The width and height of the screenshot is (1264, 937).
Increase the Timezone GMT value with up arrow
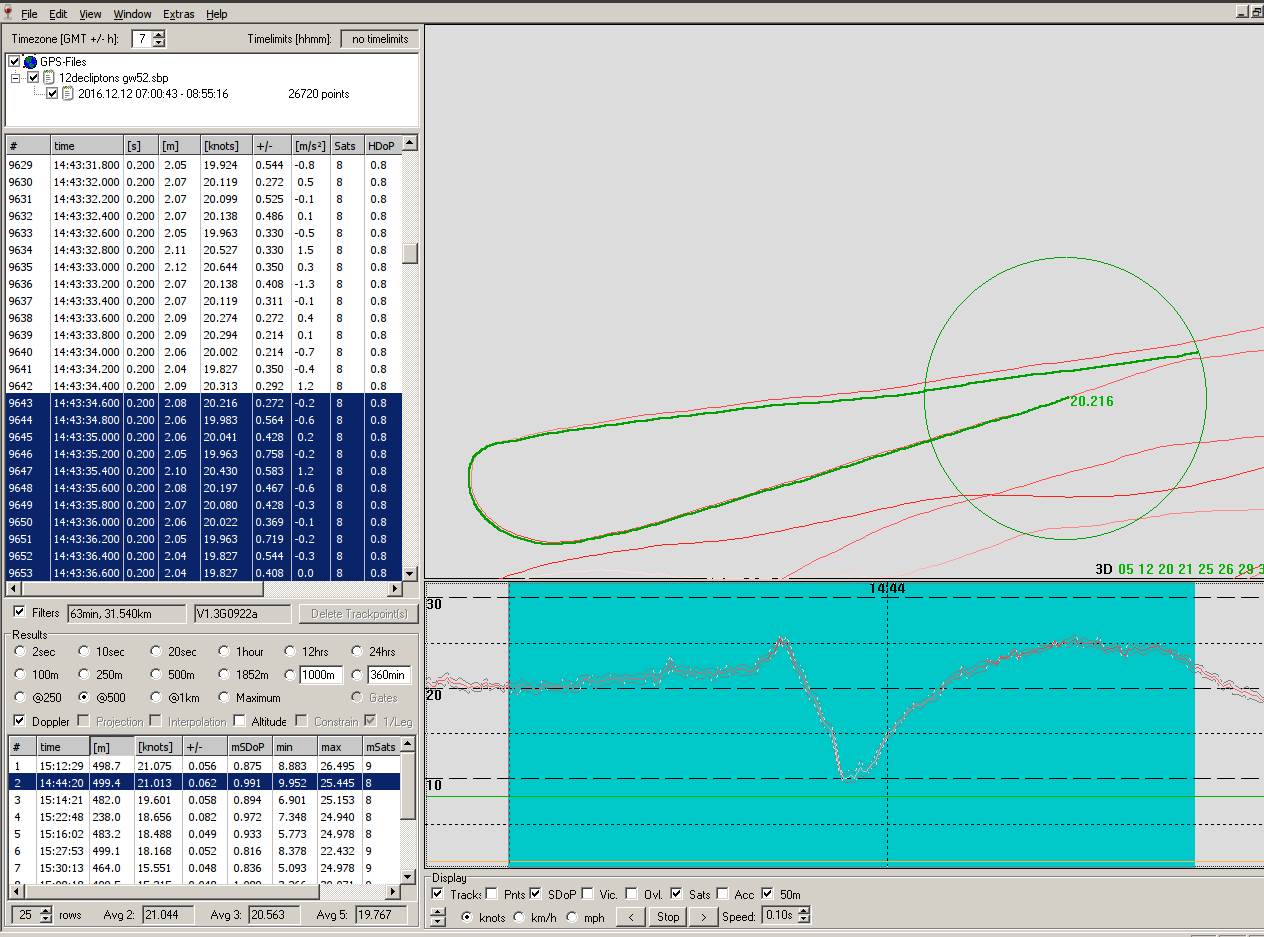[x=159, y=35]
